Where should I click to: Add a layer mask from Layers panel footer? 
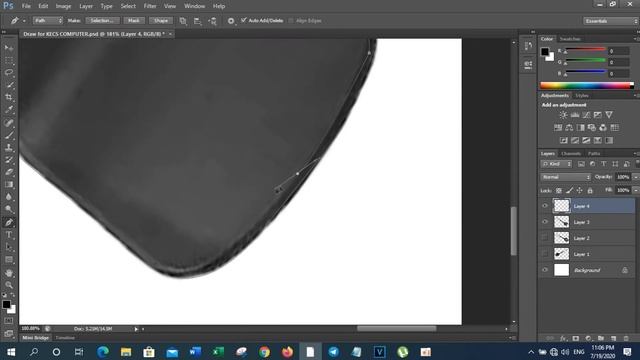tap(576, 338)
